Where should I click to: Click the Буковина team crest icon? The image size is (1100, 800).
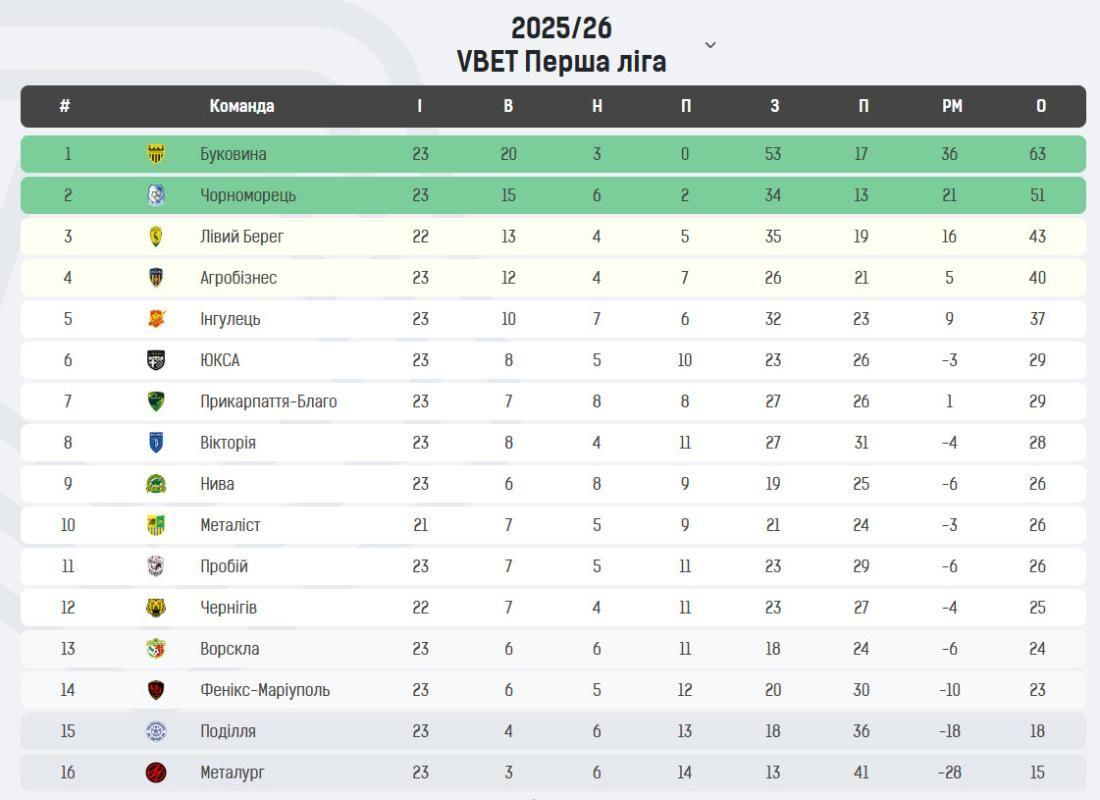(x=156, y=154)
